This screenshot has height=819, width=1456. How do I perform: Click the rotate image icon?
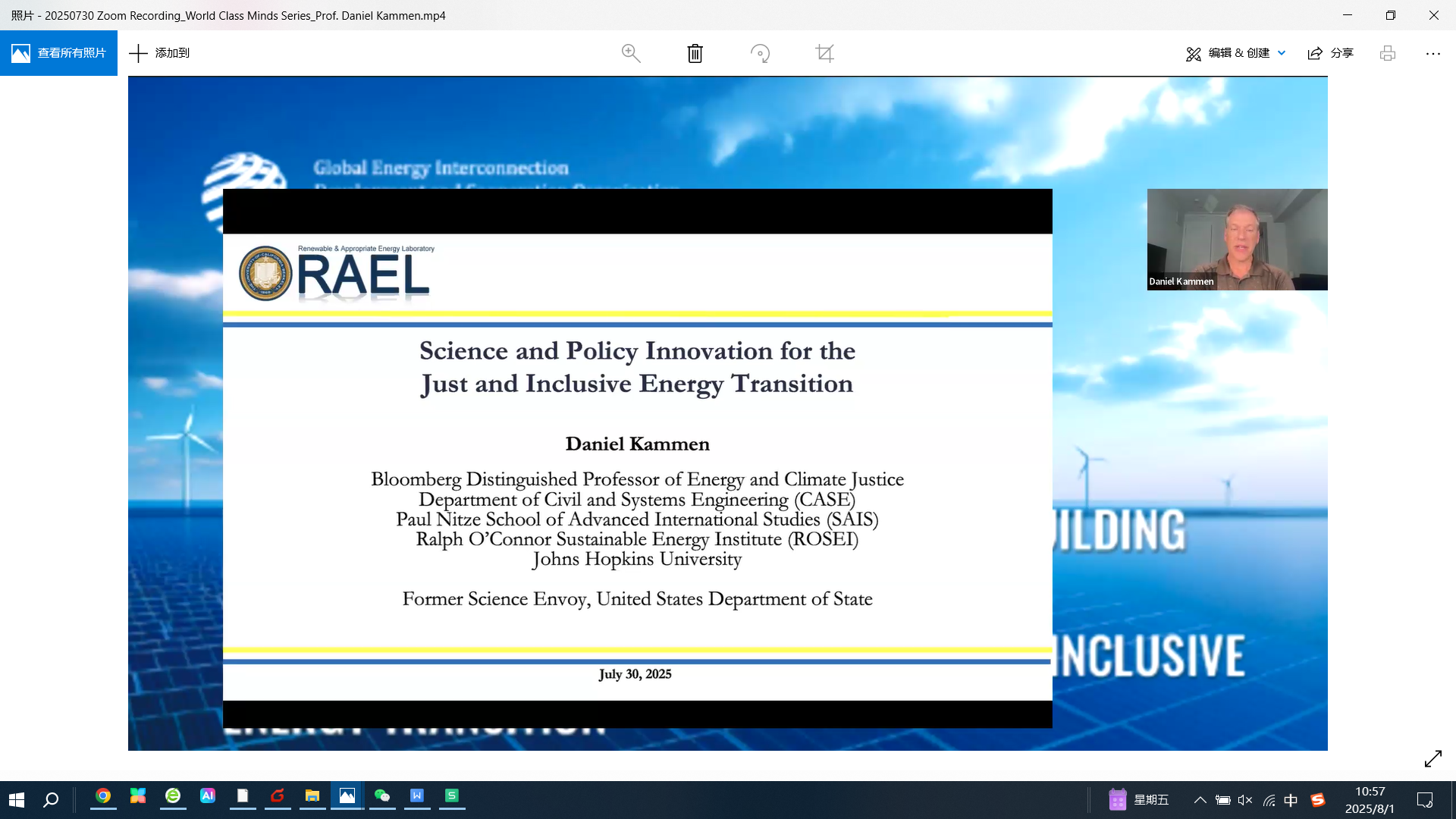click(760, 53)
